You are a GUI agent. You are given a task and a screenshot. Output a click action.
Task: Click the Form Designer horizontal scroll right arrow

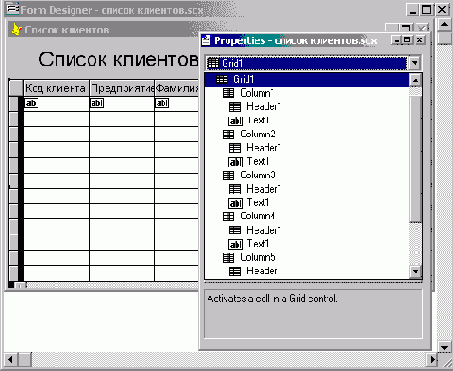click(432, 359)
